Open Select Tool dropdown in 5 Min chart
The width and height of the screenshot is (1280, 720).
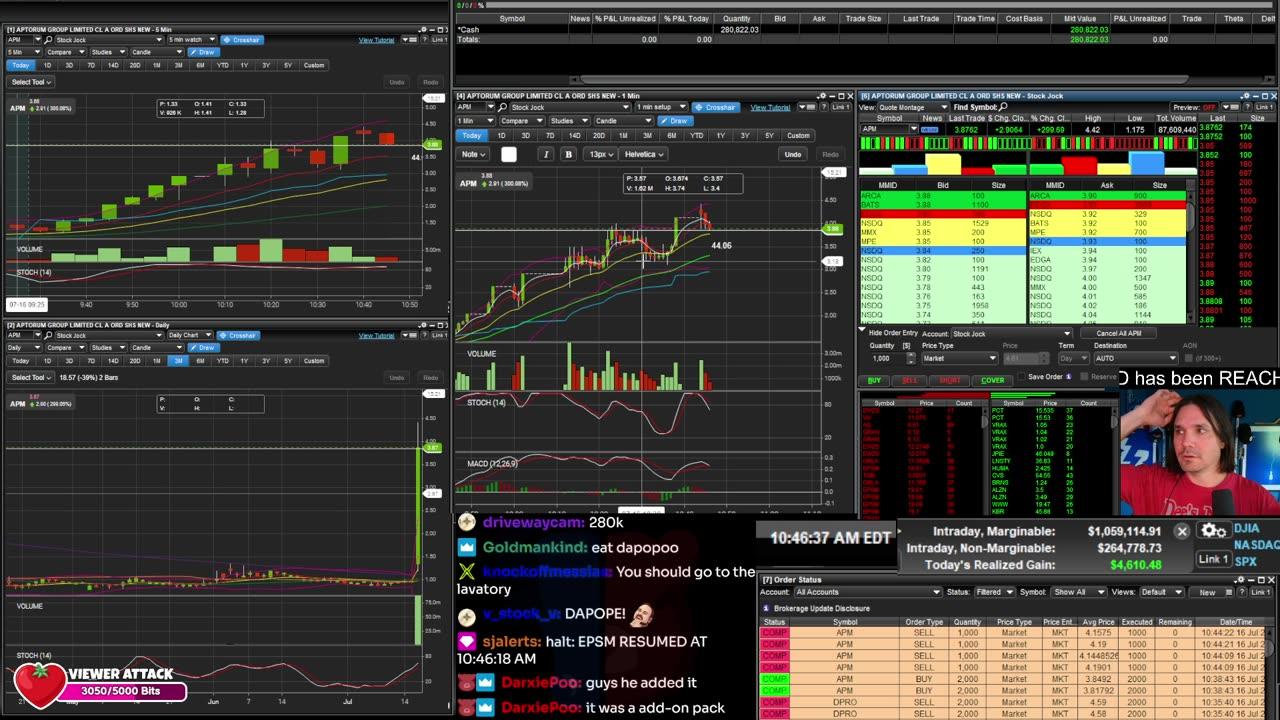point(31,82)
